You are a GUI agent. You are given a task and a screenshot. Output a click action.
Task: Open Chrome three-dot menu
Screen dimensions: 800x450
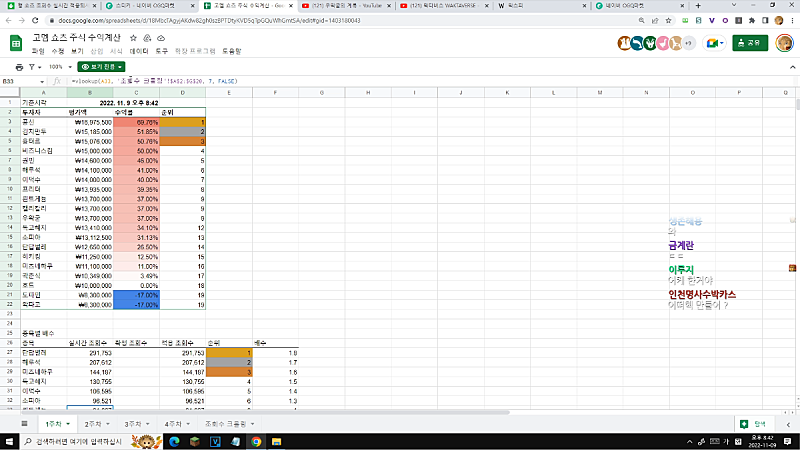tap(792, 20)
